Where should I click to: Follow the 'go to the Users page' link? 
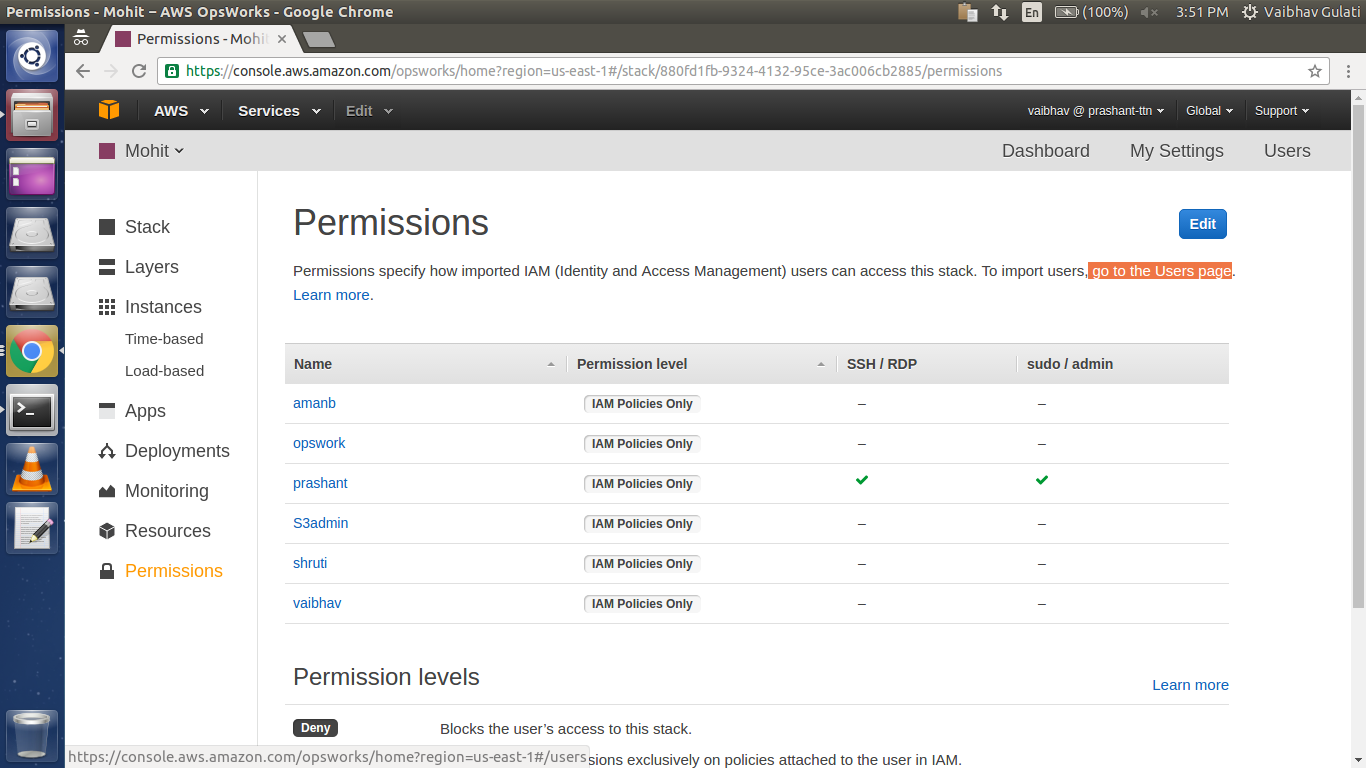coord(1161,271)
